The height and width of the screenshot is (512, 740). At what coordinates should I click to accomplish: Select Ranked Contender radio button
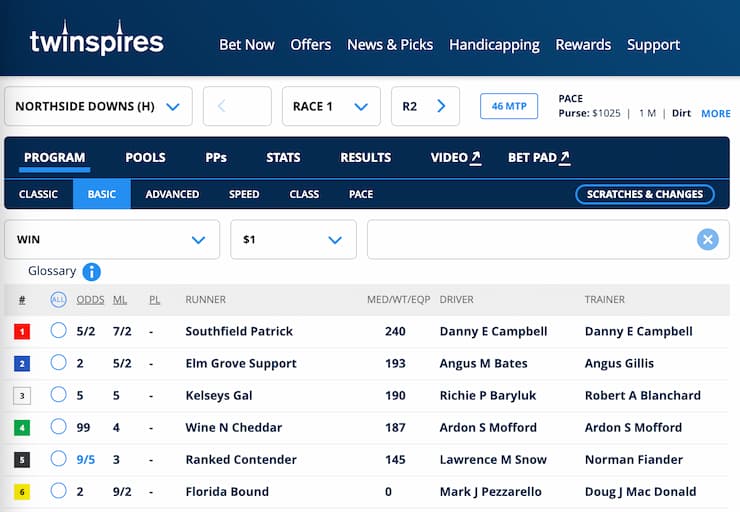pyautogui.click(x=59, y=459)
